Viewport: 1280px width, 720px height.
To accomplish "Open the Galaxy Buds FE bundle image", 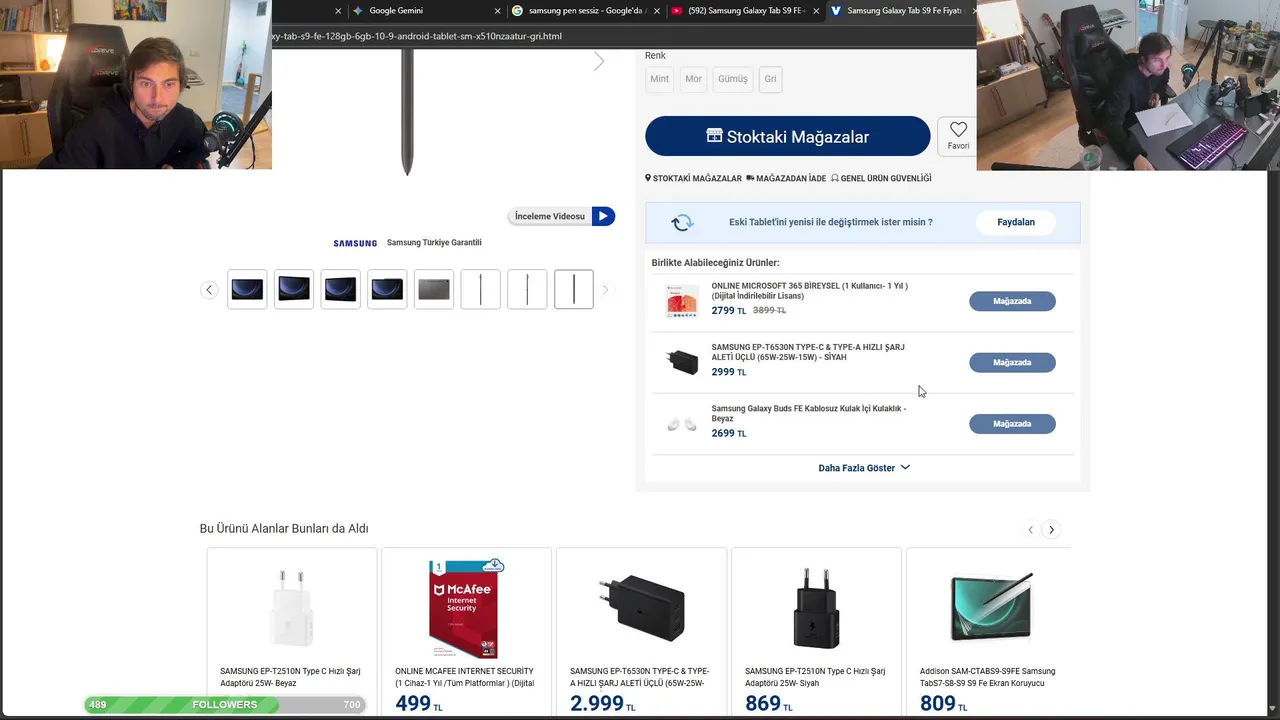I will pyautogui.click(x=682, y=425).
